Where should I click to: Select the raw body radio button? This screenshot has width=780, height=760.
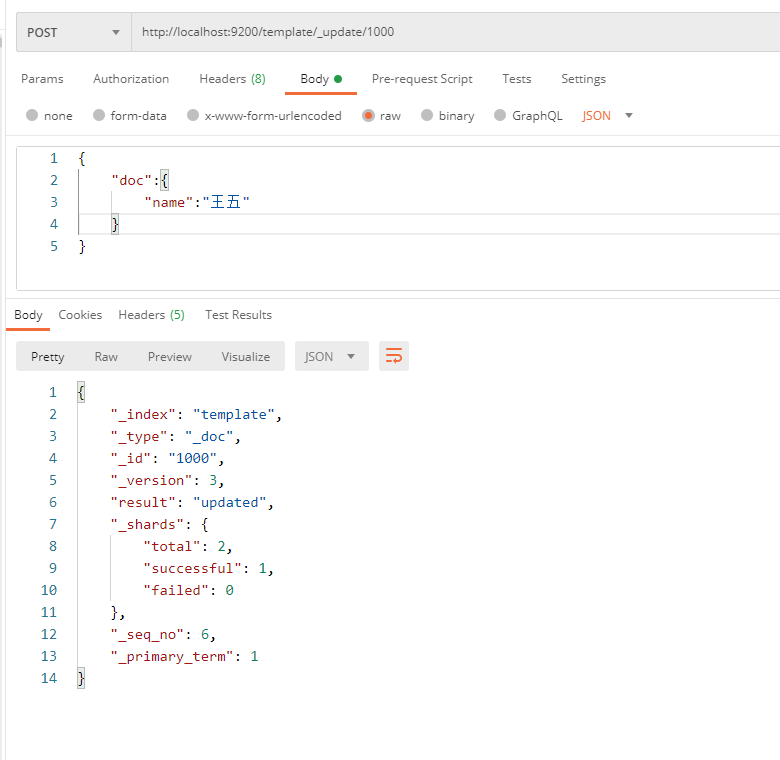[368, 115]
